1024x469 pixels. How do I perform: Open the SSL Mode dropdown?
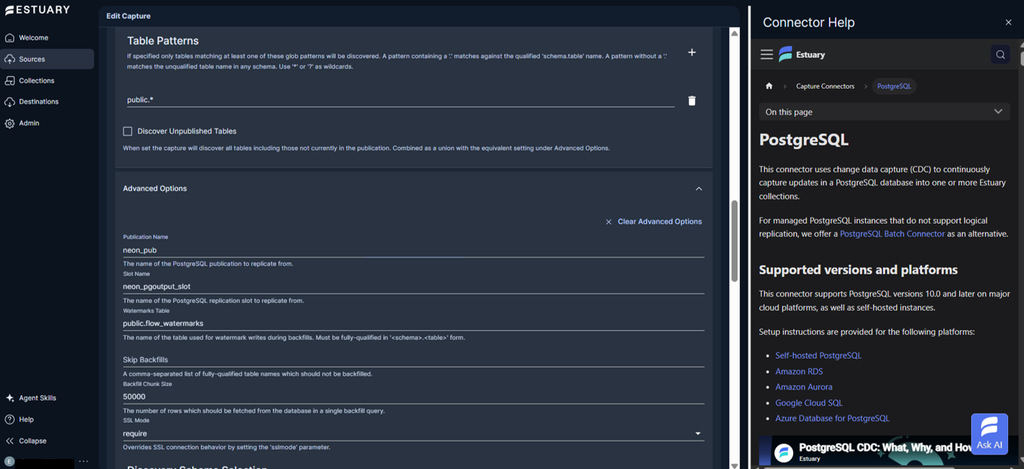(x=413, y=433)
